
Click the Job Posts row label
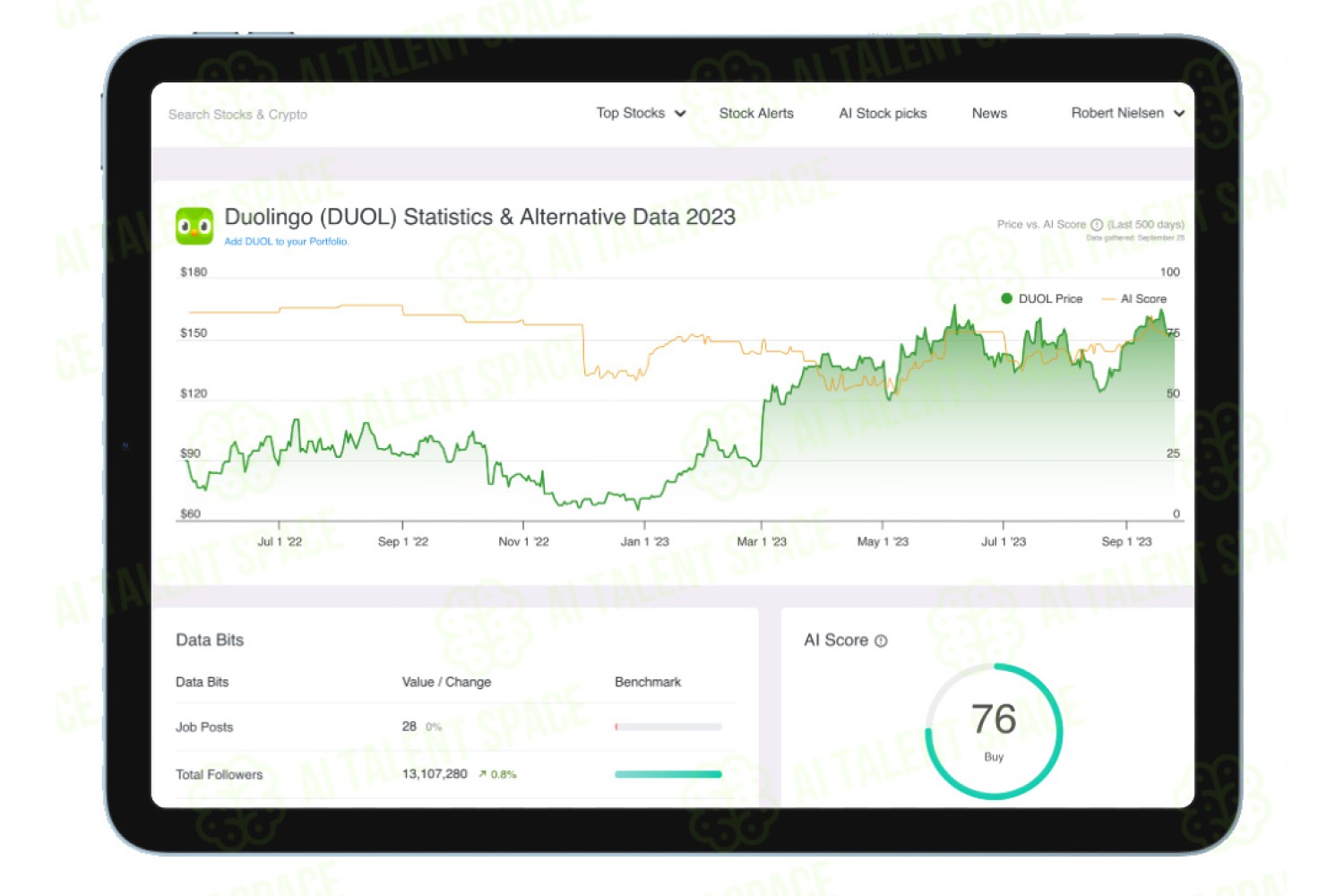point(204,727)
